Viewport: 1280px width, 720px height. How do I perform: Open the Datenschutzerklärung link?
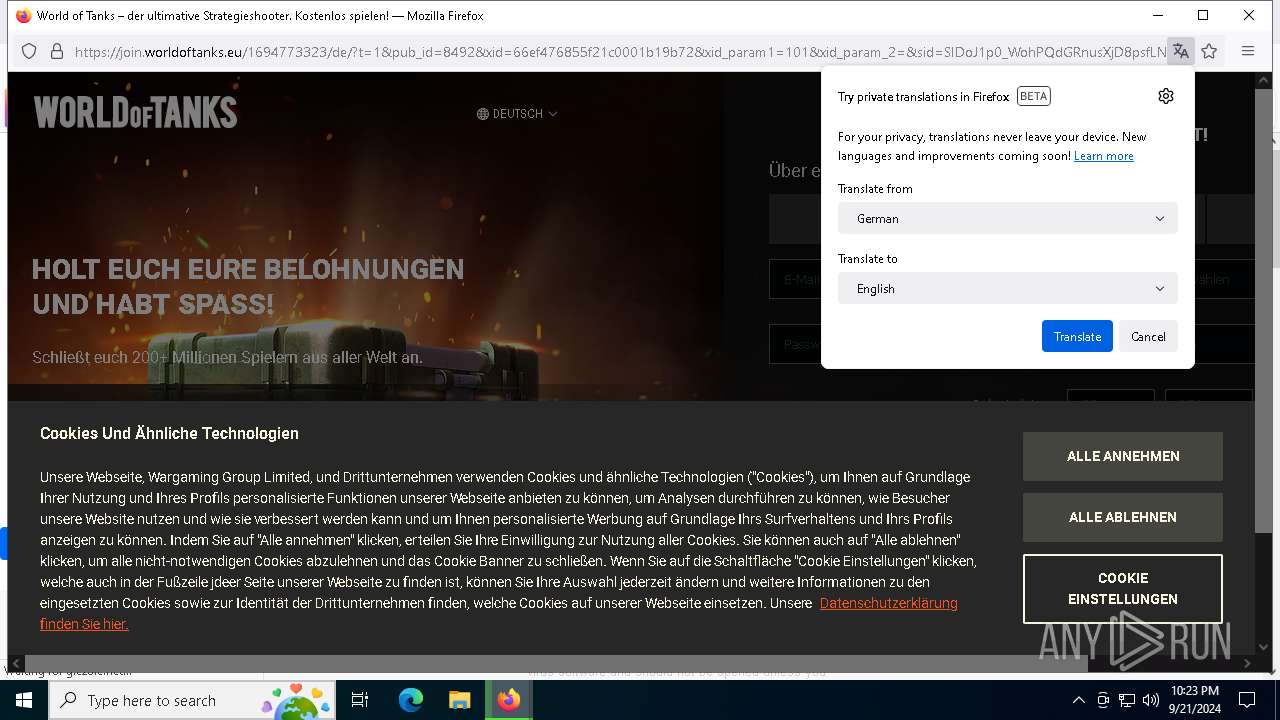(x=889, y=603)
